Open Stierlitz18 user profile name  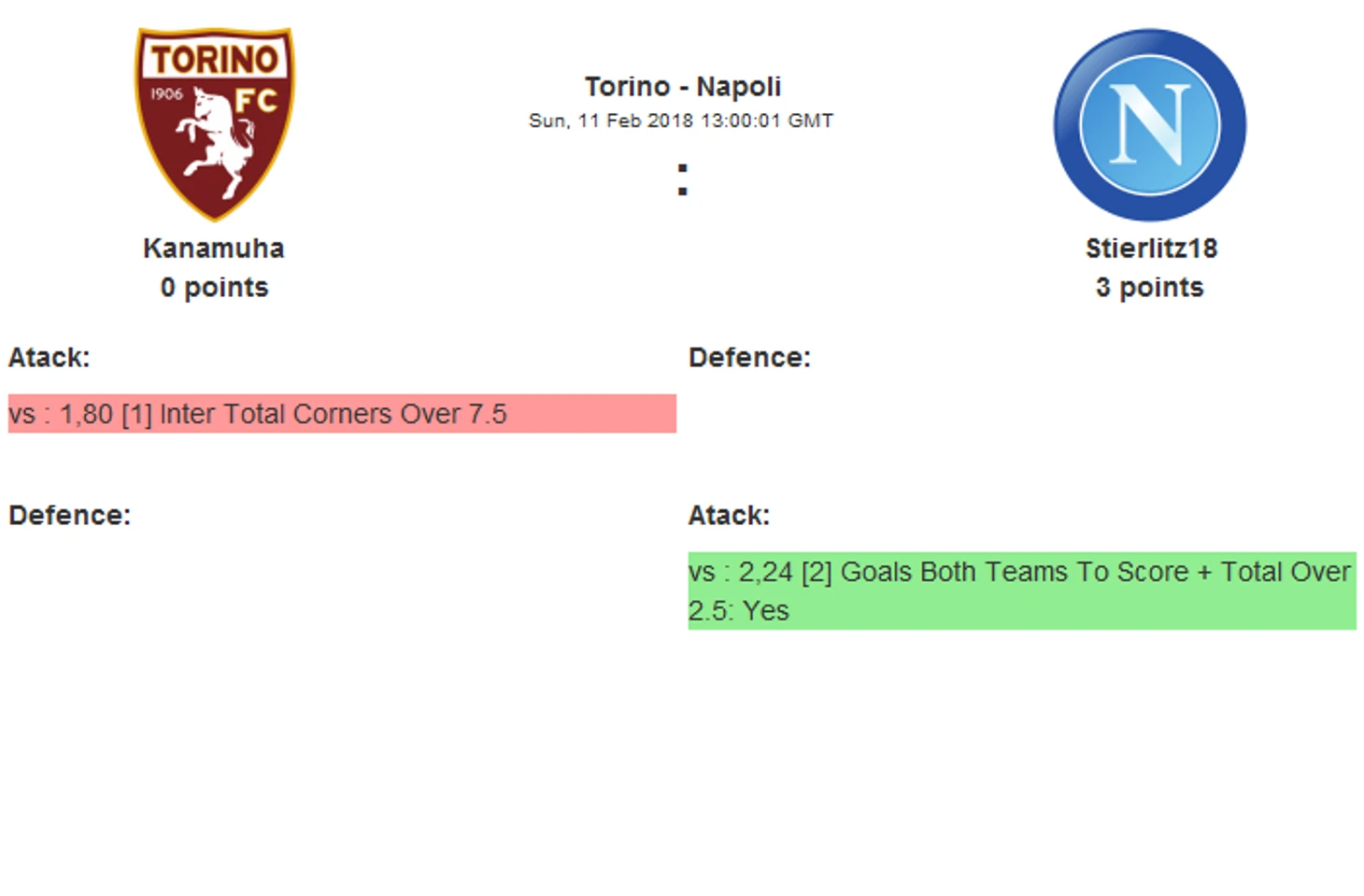click(x=1151, y=249)
